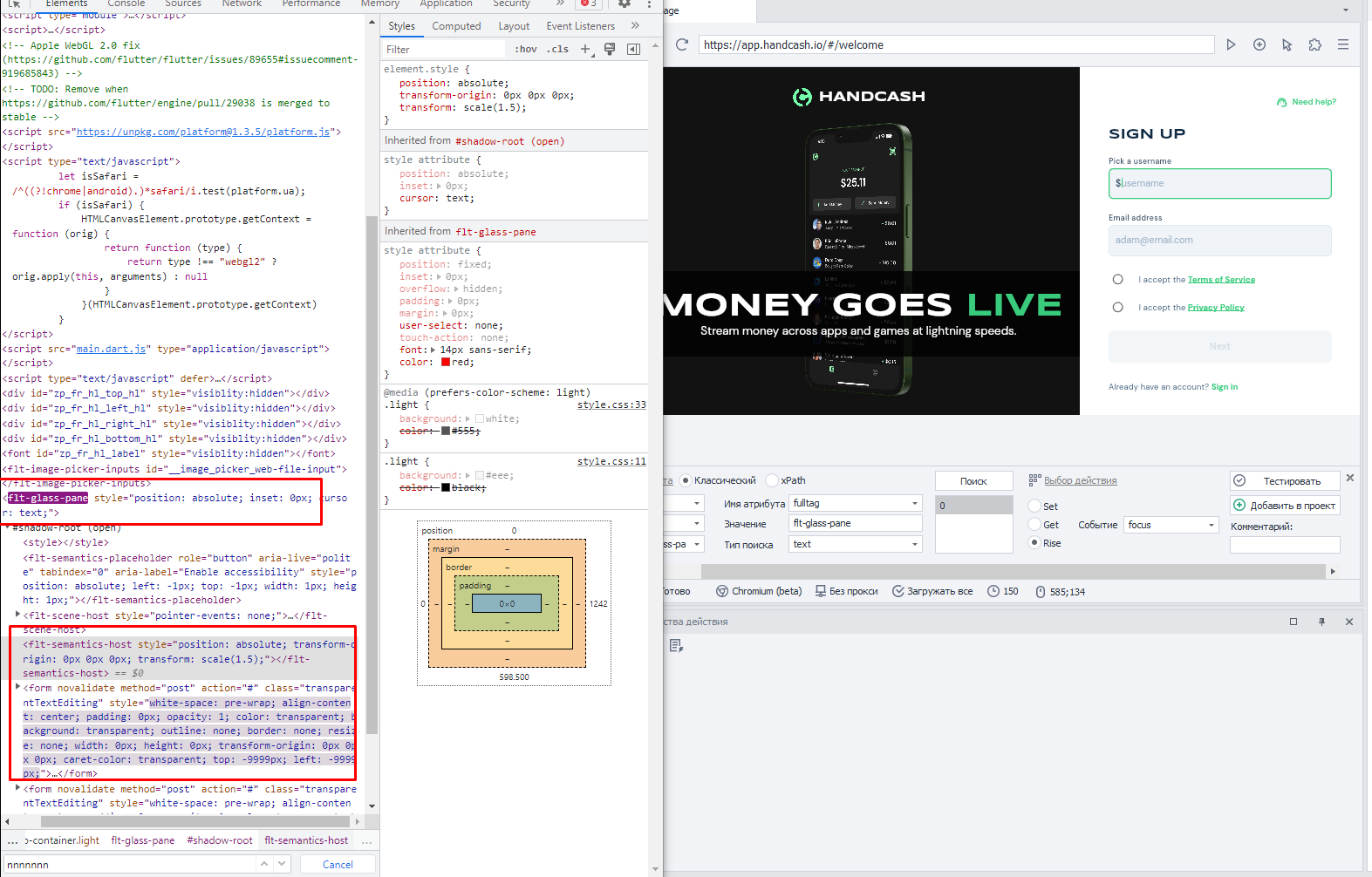Image resolution: width=1372 pixels, height=877 pixels.
Task: Open the Computed styles tab
Action: coord(456,26)
